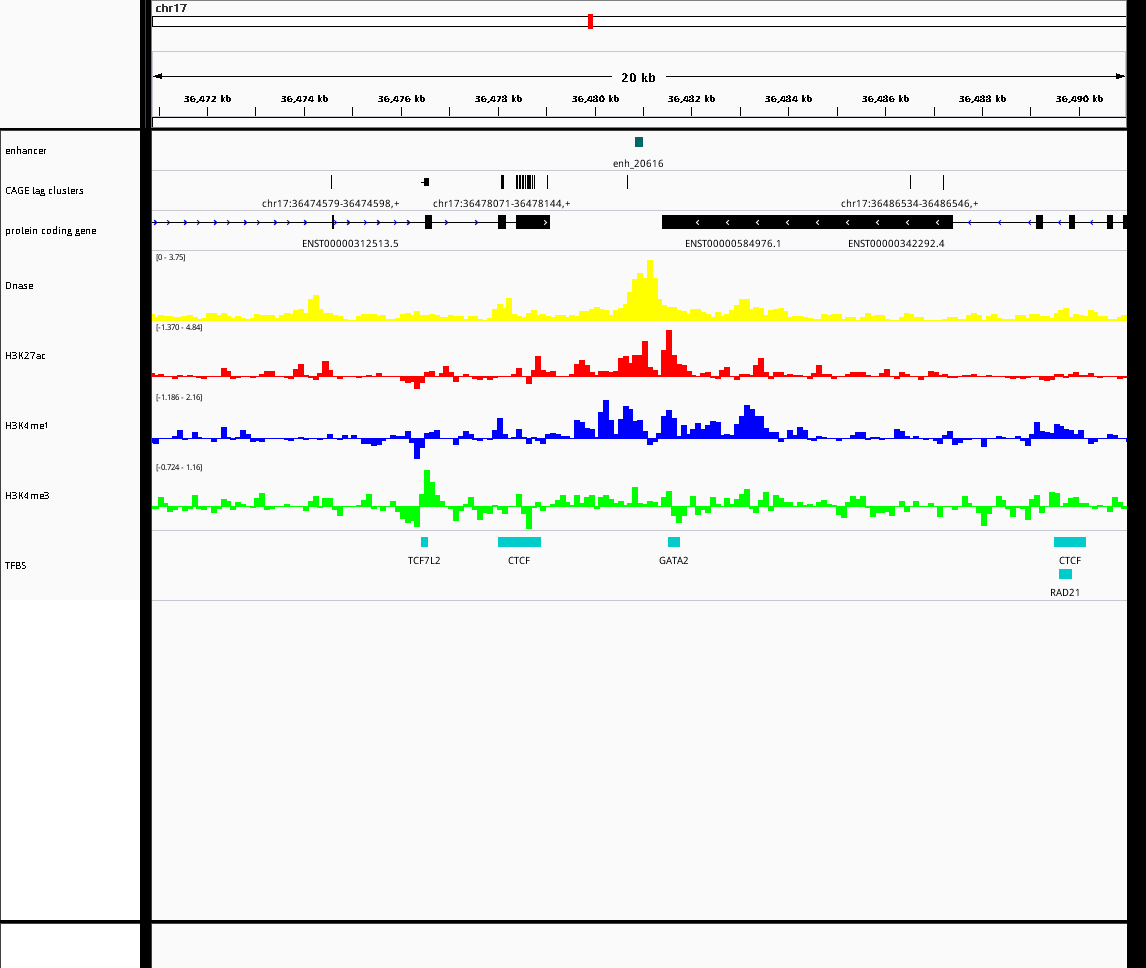
Task: Click the ENST00000312513.5 transcript label
Action: (x=350, y=244)
